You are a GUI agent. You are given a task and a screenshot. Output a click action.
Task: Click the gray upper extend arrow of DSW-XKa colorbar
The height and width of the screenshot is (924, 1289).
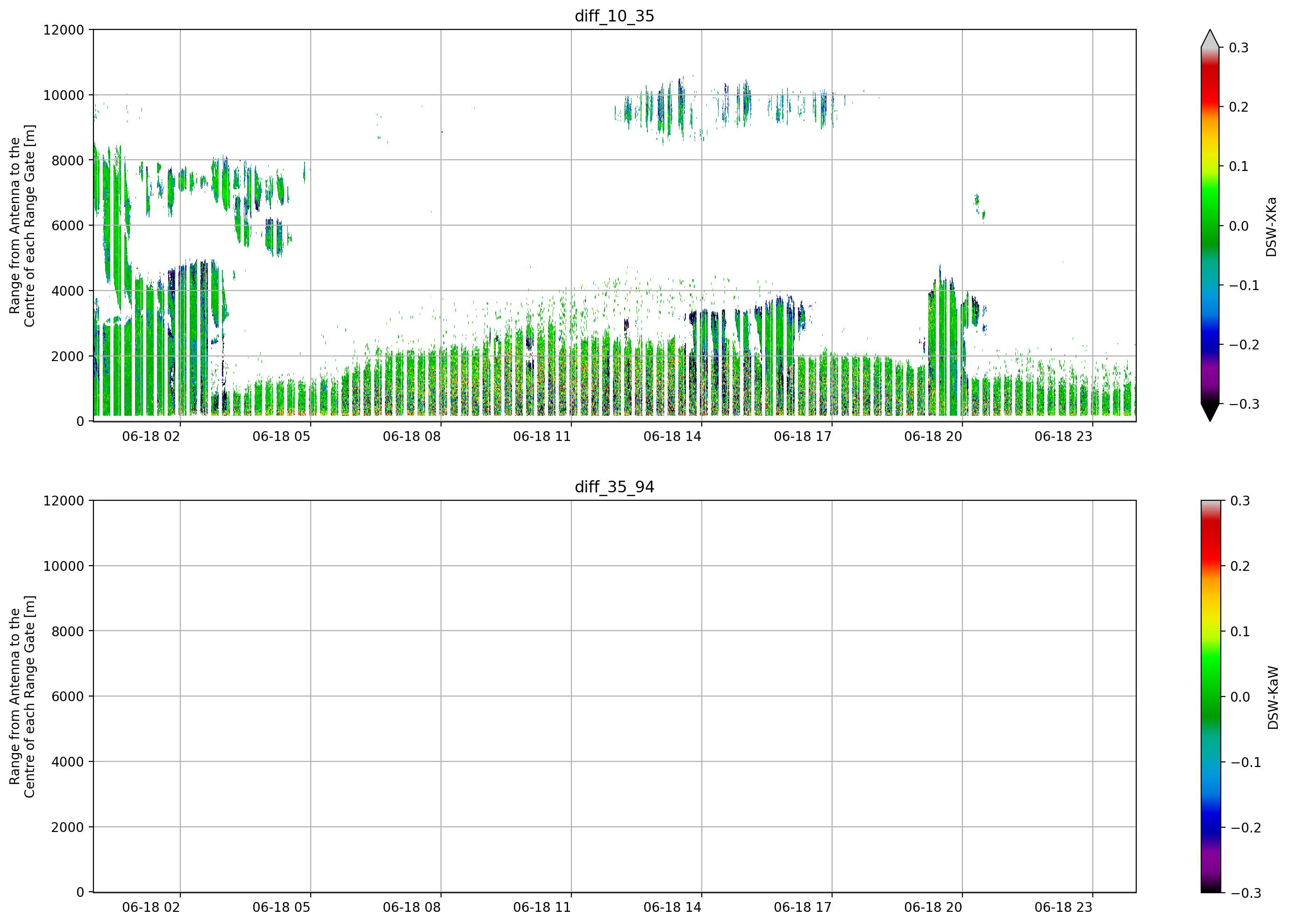click(1210, 39)
